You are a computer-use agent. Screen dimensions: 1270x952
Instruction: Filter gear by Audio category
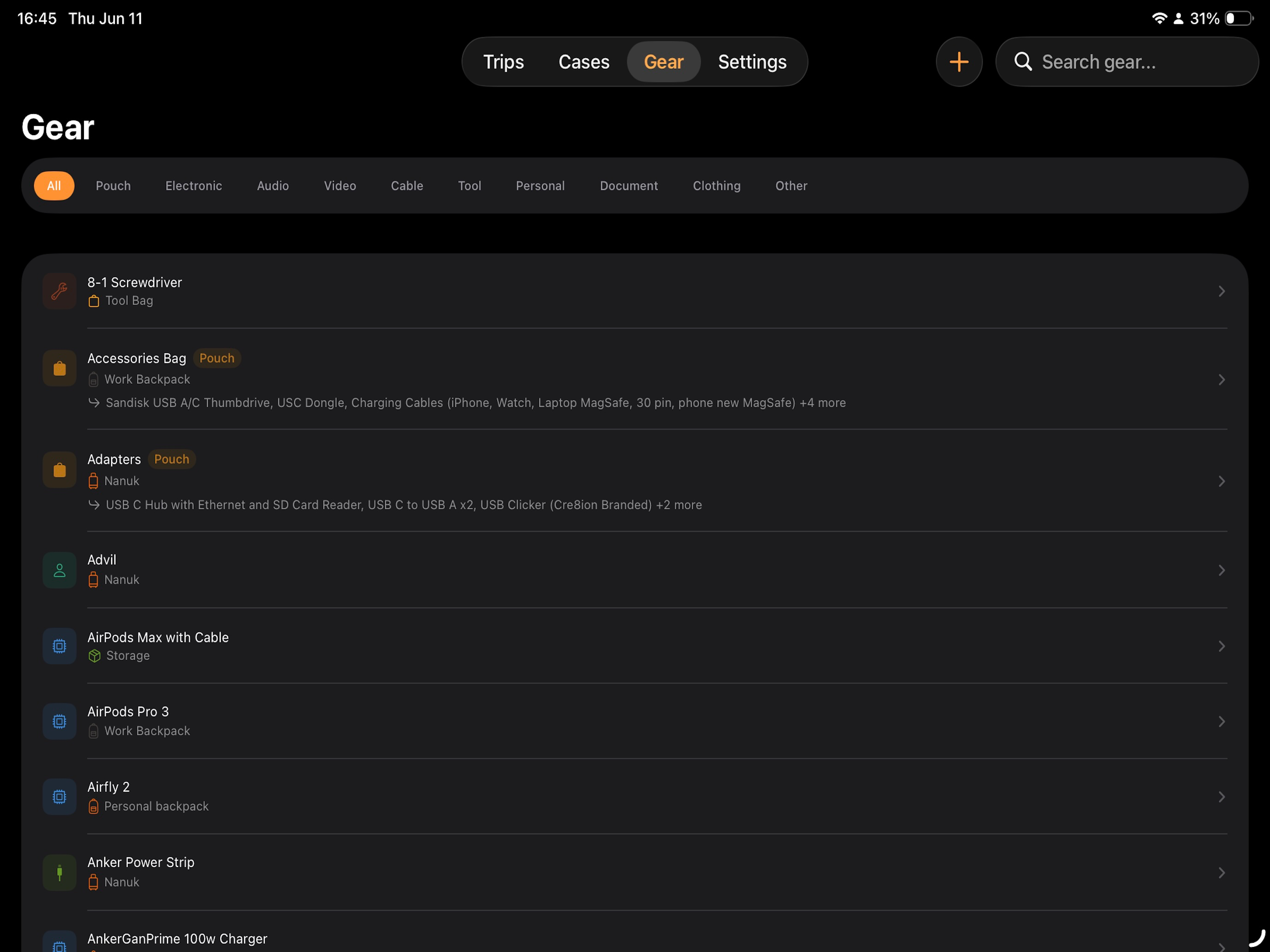273,186
